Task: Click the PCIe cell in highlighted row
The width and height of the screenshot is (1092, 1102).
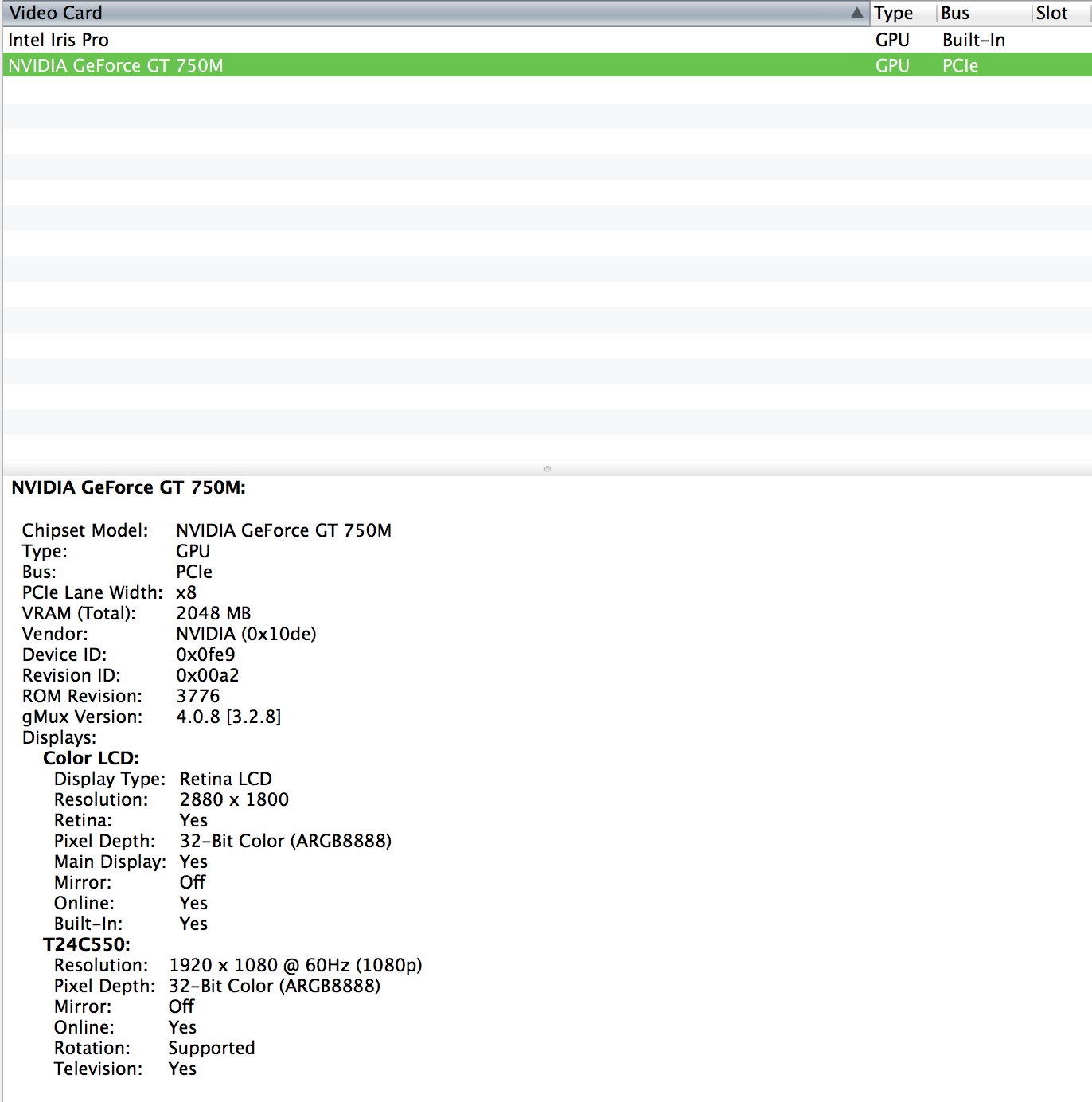Action: coord(960,65)
